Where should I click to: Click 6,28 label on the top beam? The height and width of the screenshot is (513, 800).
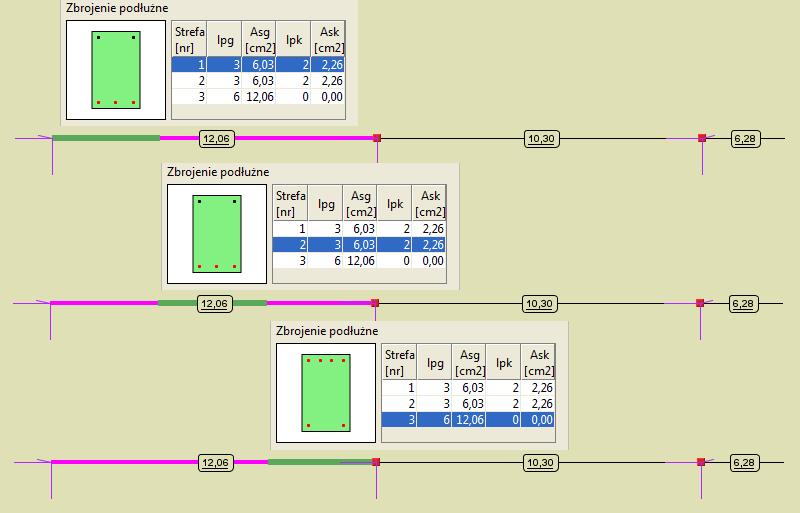point(745,138)
